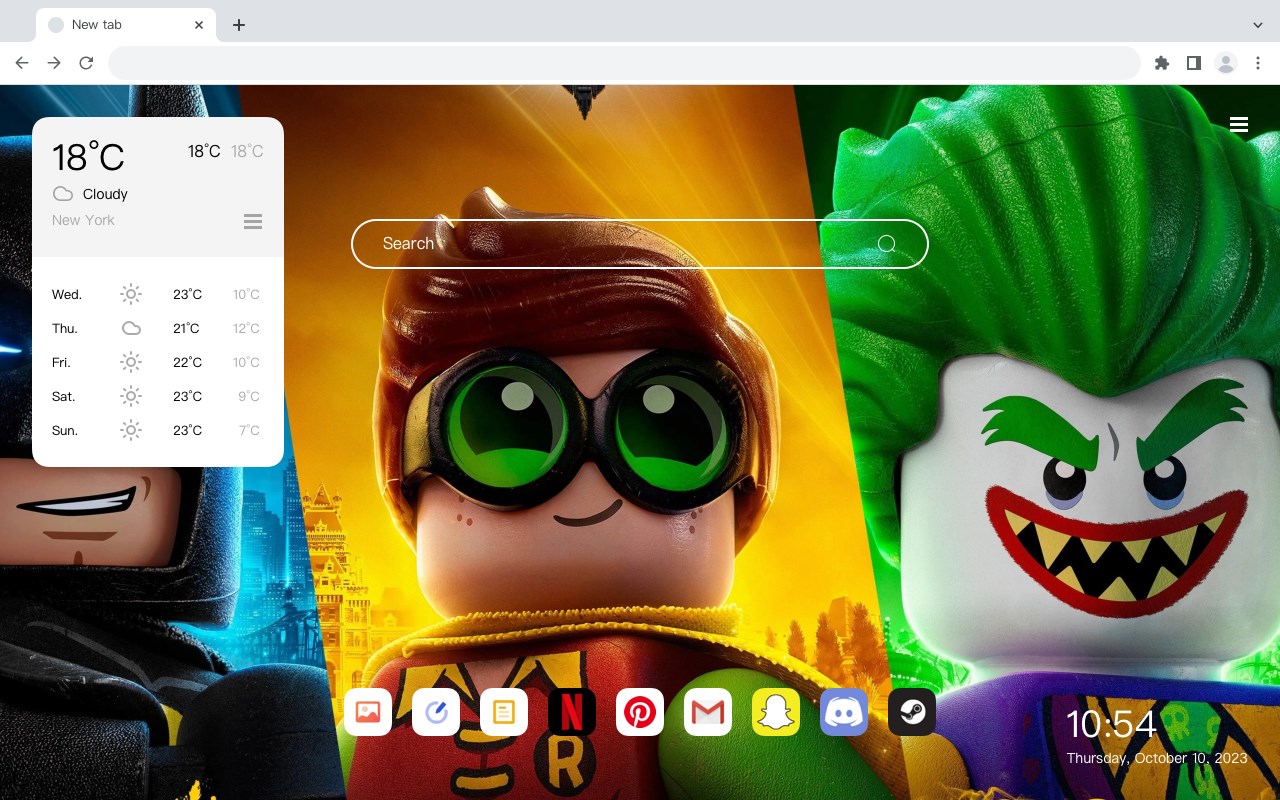Click the Cloudy condition text
Screen dimensions: 1280x800
pos(105,194)
